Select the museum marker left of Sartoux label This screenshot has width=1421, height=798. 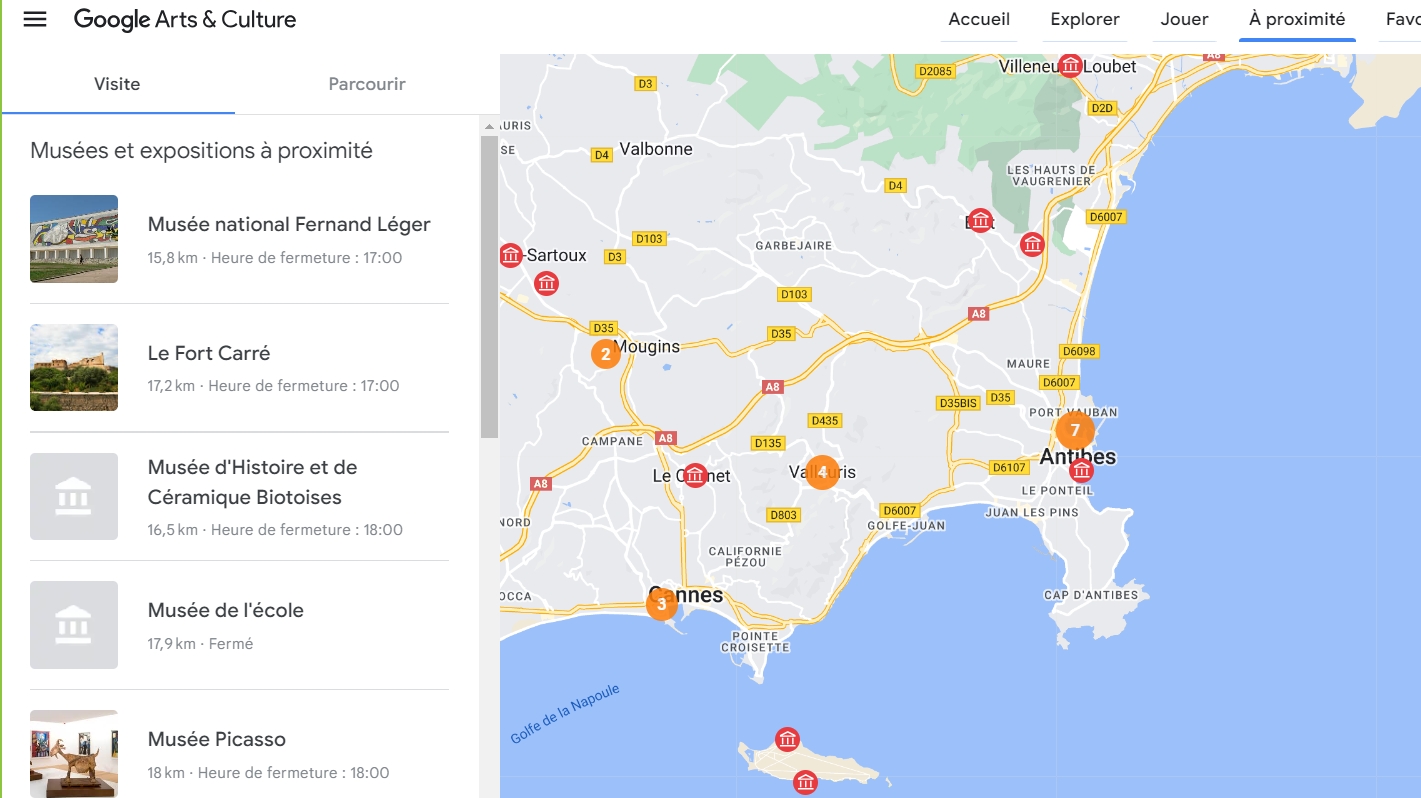[511, 255]
